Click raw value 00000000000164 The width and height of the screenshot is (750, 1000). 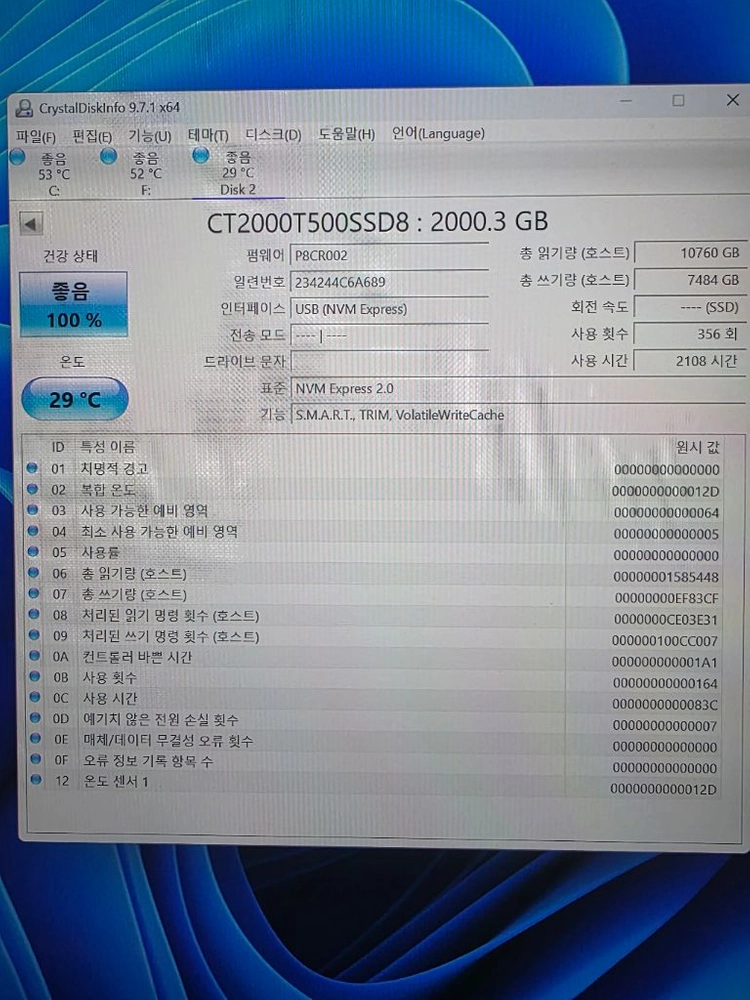pyautogui.click(x=665, y=683)
